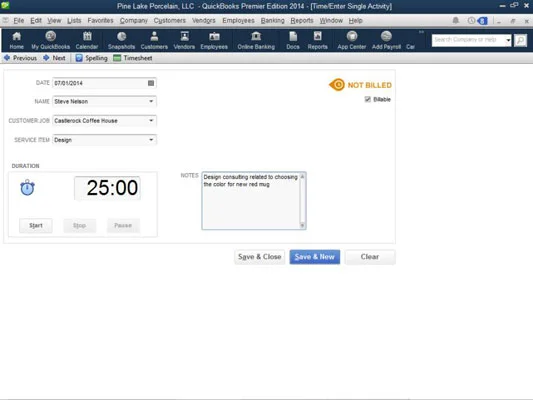
Task: Open the Lists menu
Action: click(x=74, y=21)
